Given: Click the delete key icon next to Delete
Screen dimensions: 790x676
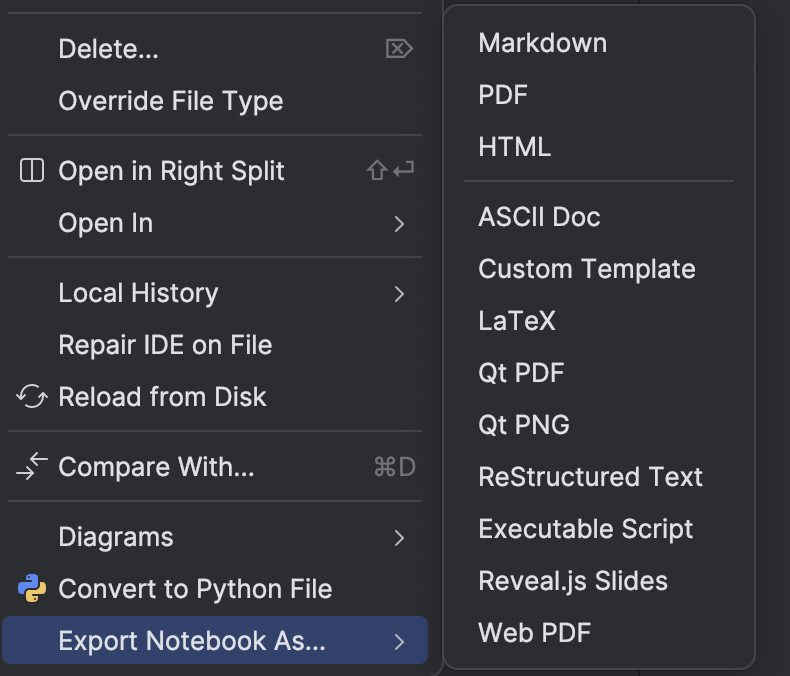Looking at the screenshot, I should [x=399, y=48].
